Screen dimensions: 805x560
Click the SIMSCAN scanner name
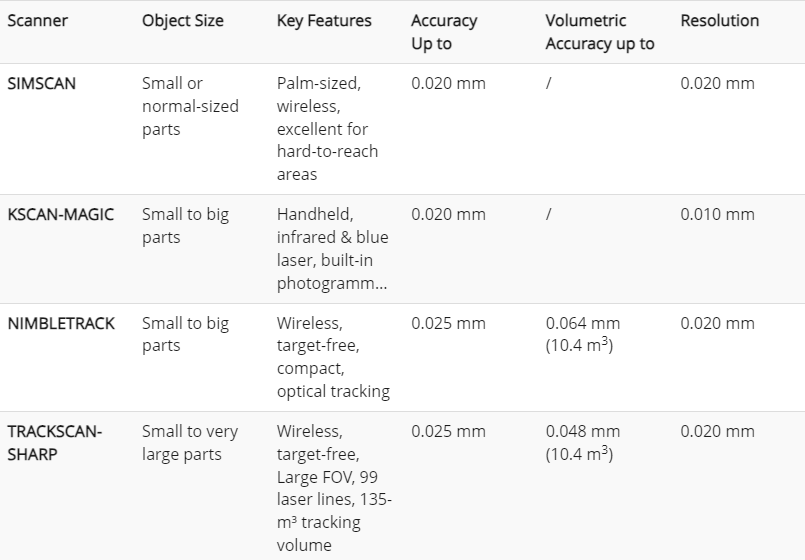tap(41, 83)
